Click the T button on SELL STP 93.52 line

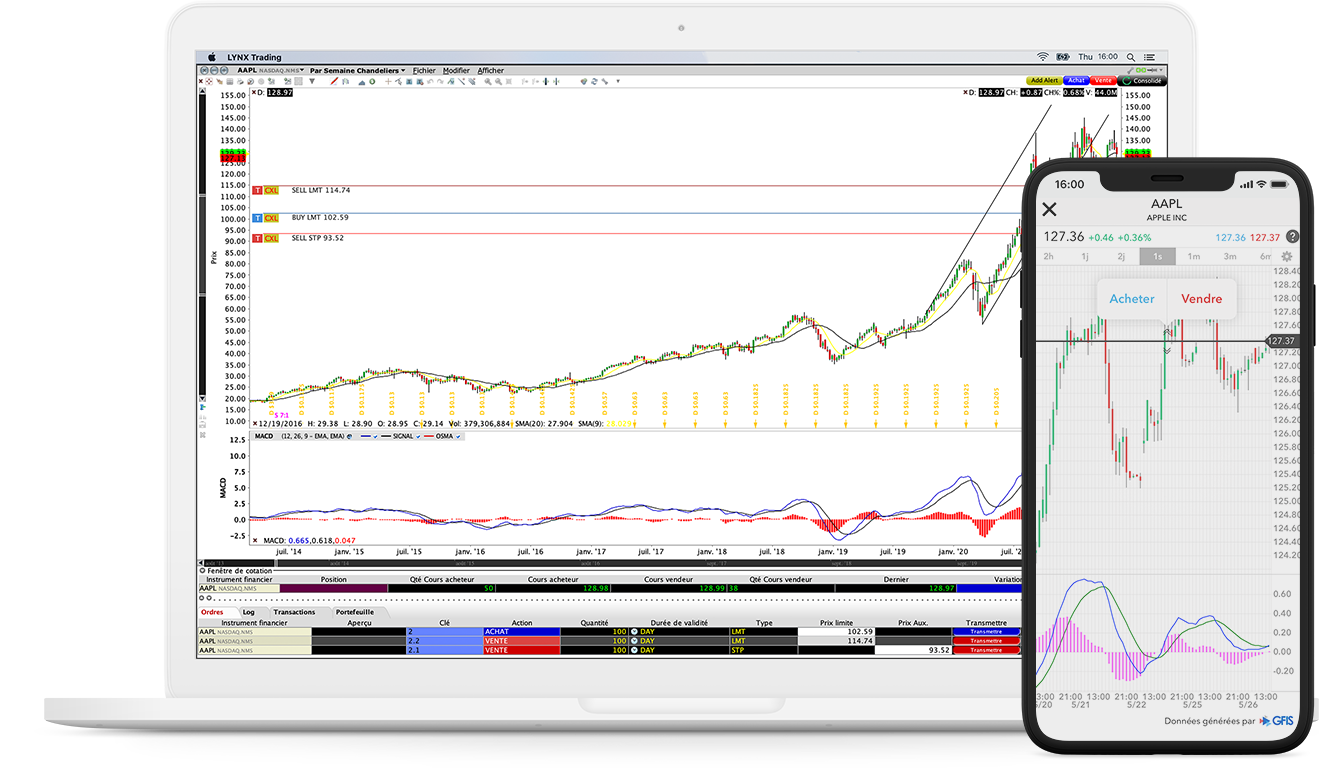coord(257,238)
